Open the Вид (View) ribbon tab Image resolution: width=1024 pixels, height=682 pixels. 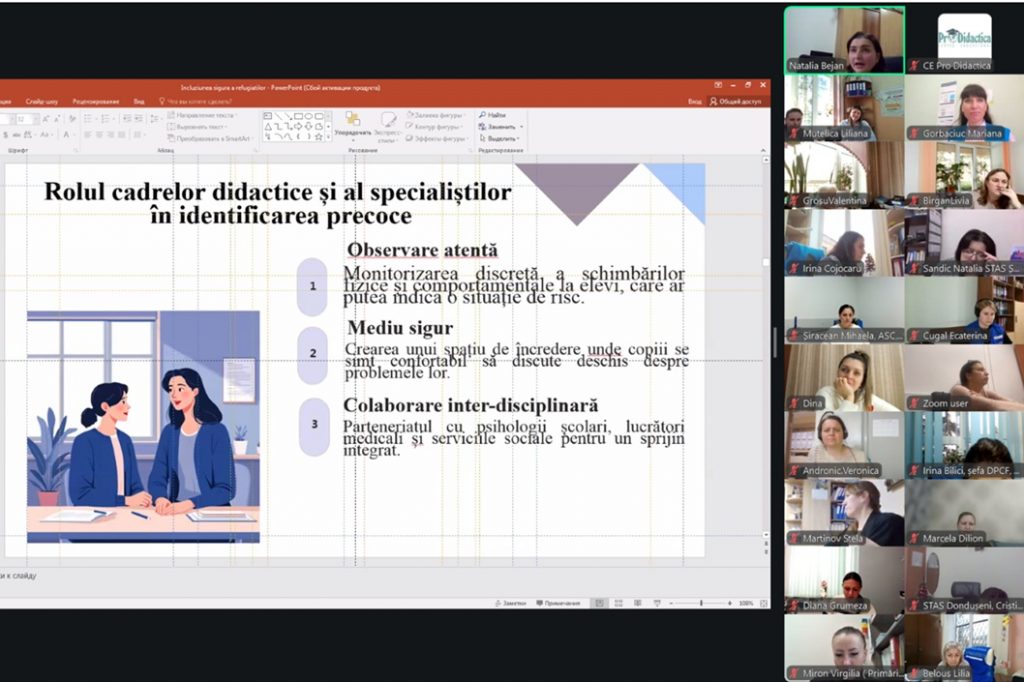[x=139, y=101]
